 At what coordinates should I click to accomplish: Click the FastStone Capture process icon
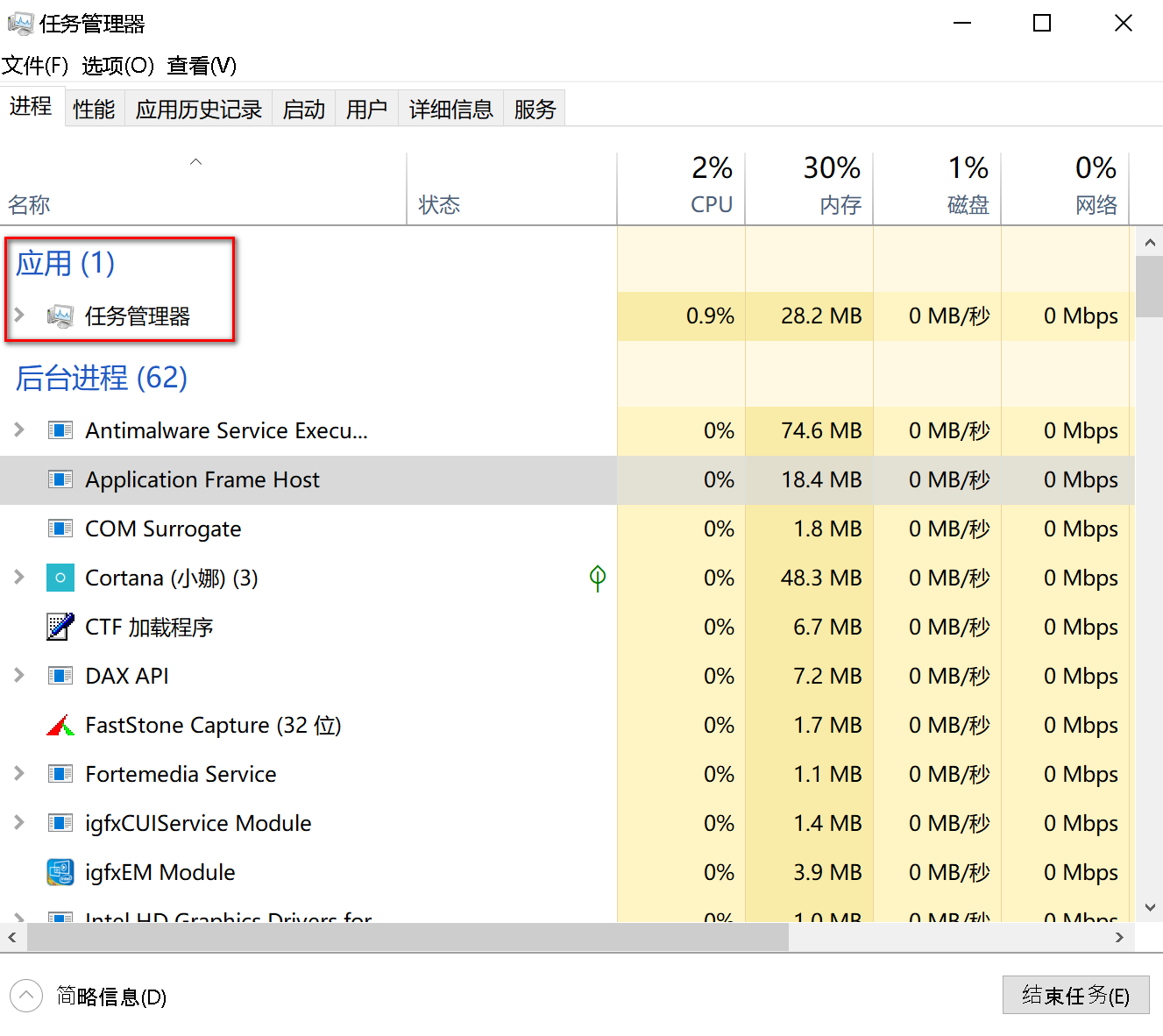pyautogui.click(x=60, y=726)
